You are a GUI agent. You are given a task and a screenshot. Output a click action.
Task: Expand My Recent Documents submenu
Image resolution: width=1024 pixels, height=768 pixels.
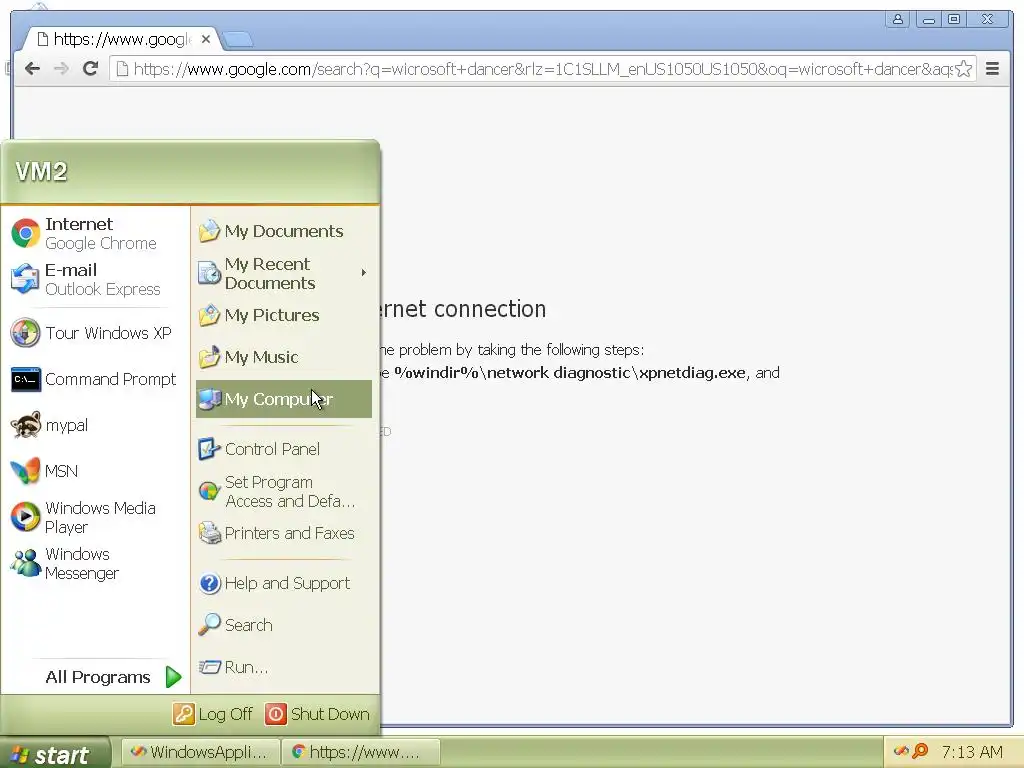[283, 273]
